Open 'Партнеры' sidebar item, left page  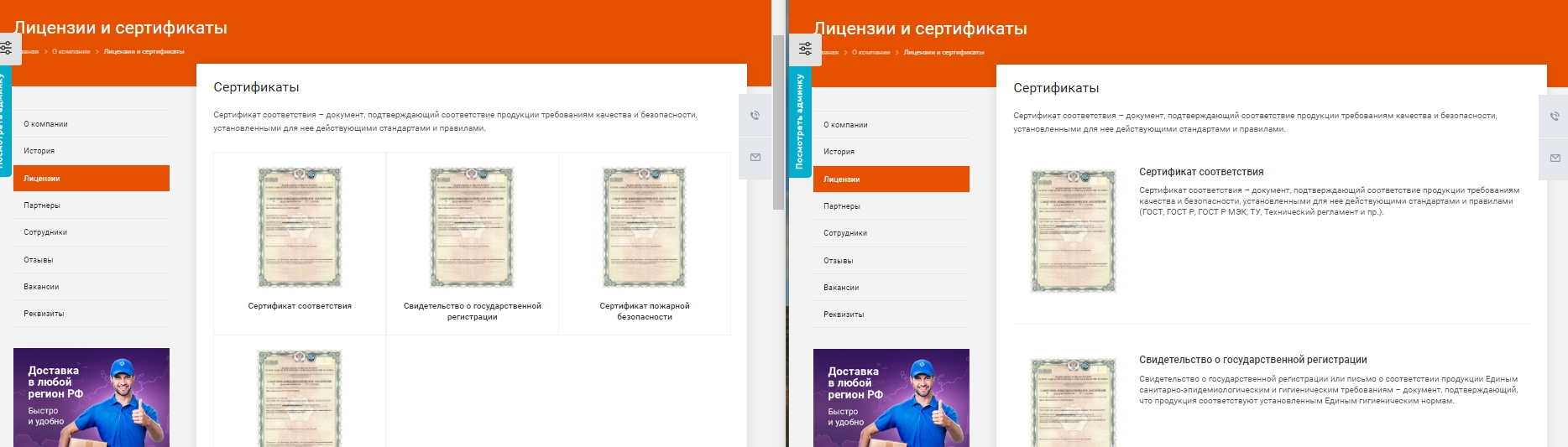point(91,205)
